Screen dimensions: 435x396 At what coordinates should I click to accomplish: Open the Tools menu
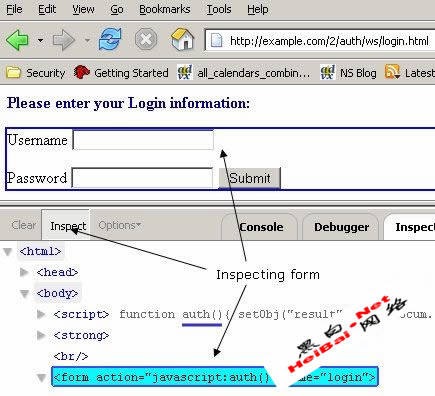pyautogui.click(x=219, y=9)
